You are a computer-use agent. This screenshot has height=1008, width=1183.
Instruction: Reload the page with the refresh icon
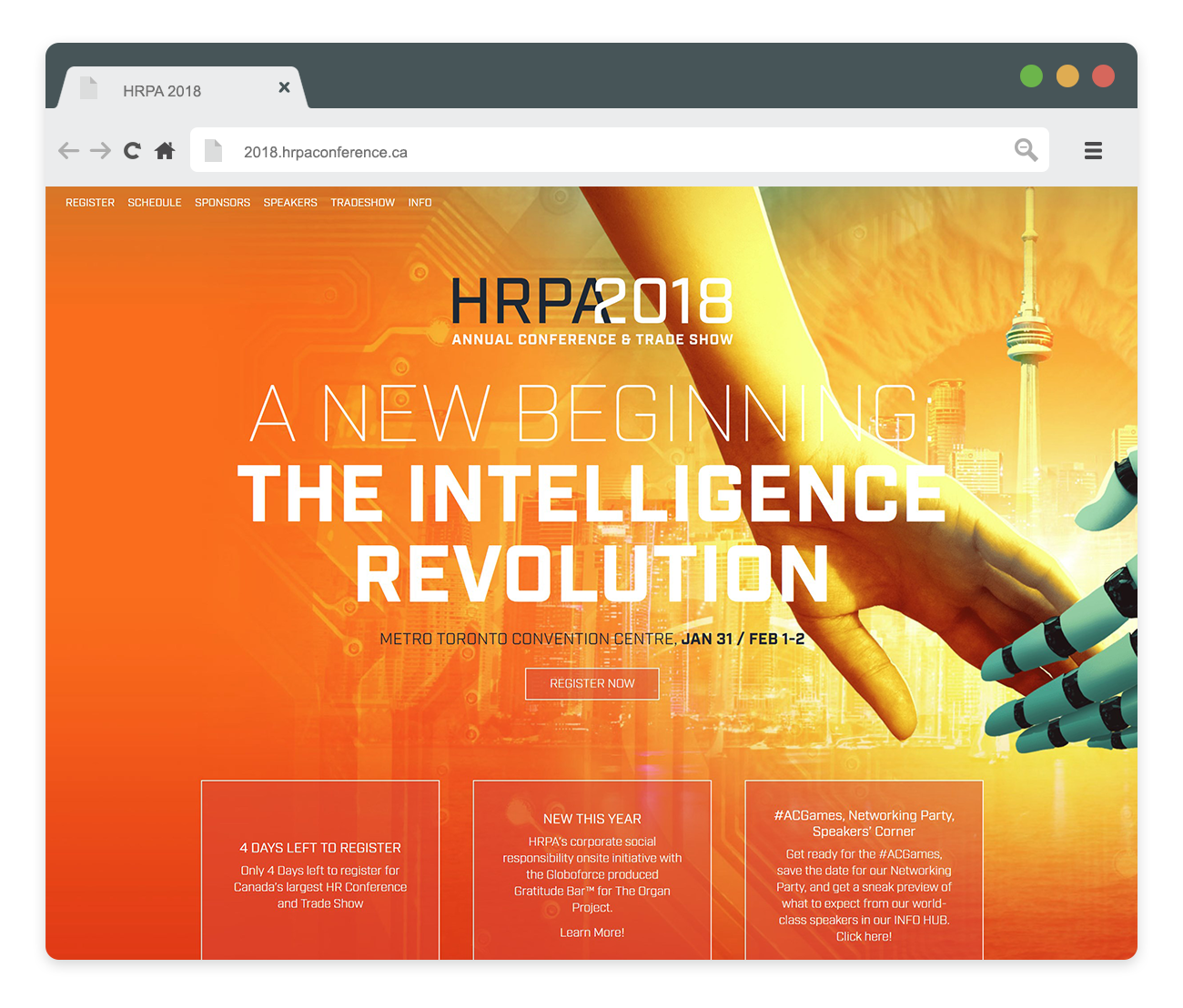[132, 150]
